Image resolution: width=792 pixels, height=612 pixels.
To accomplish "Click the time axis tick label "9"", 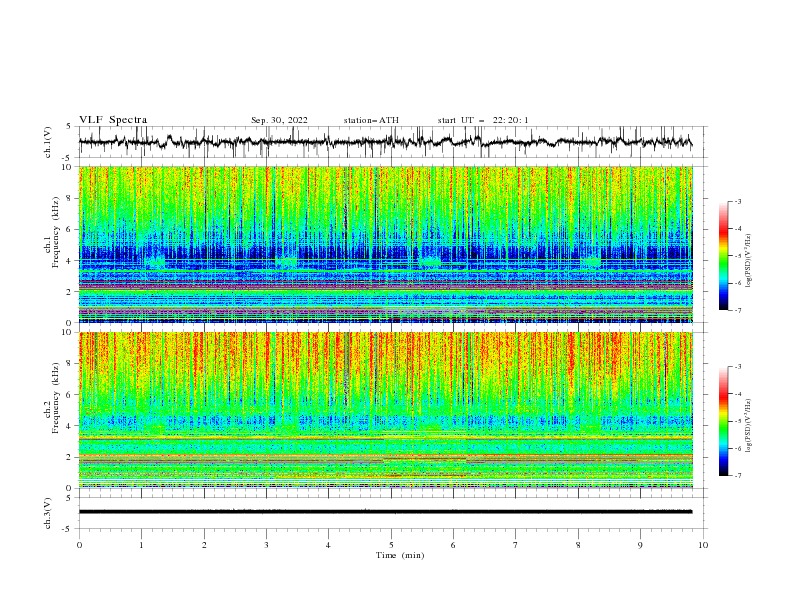I will 640,545.
